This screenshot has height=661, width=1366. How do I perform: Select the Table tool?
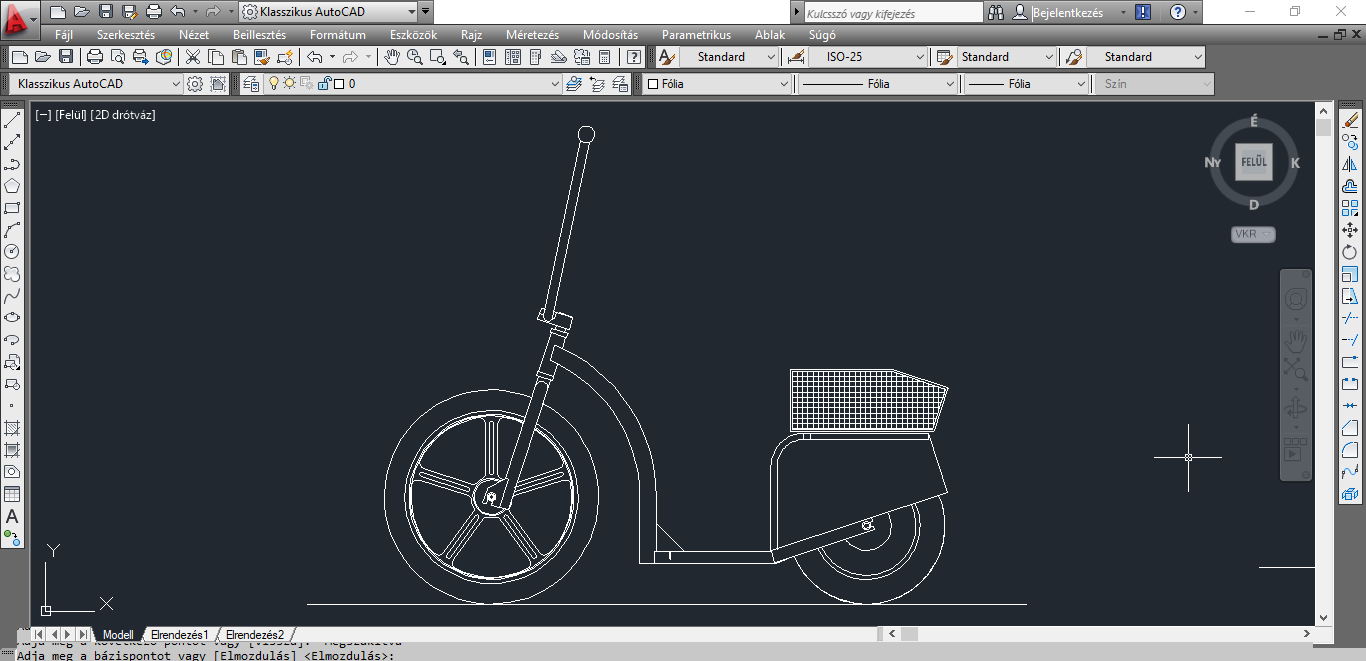point(12,494)
